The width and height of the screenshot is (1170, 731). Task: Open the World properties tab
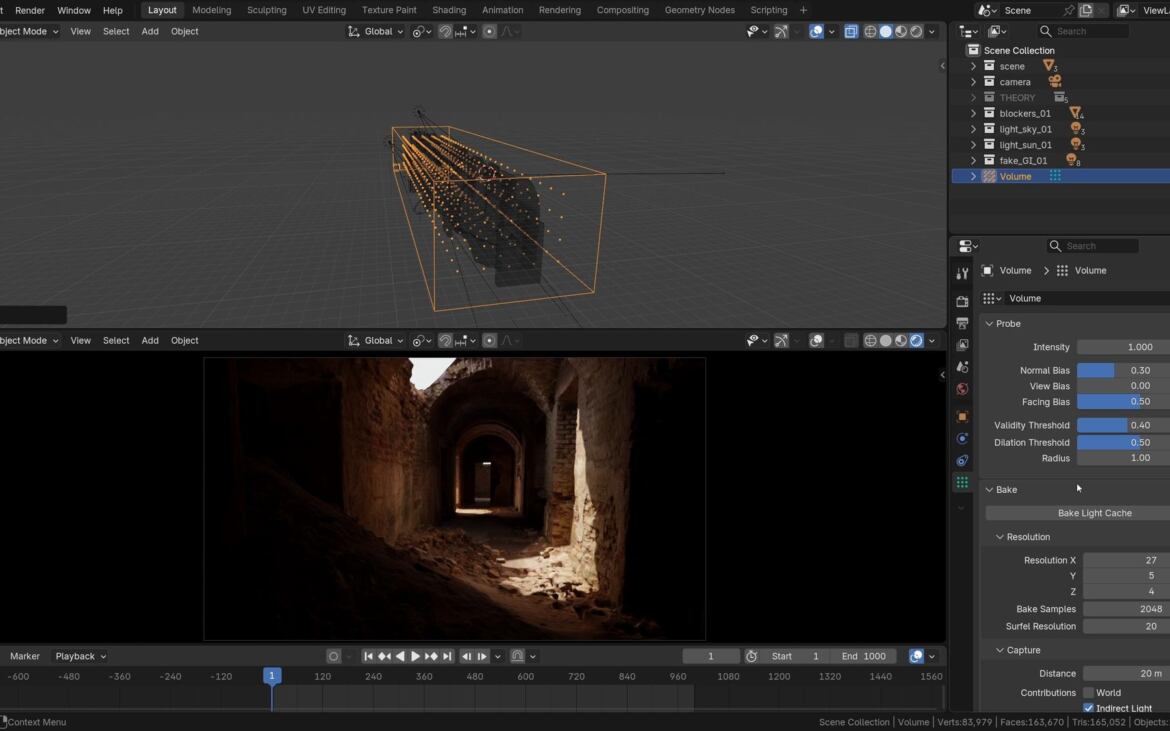click(962, 389)
